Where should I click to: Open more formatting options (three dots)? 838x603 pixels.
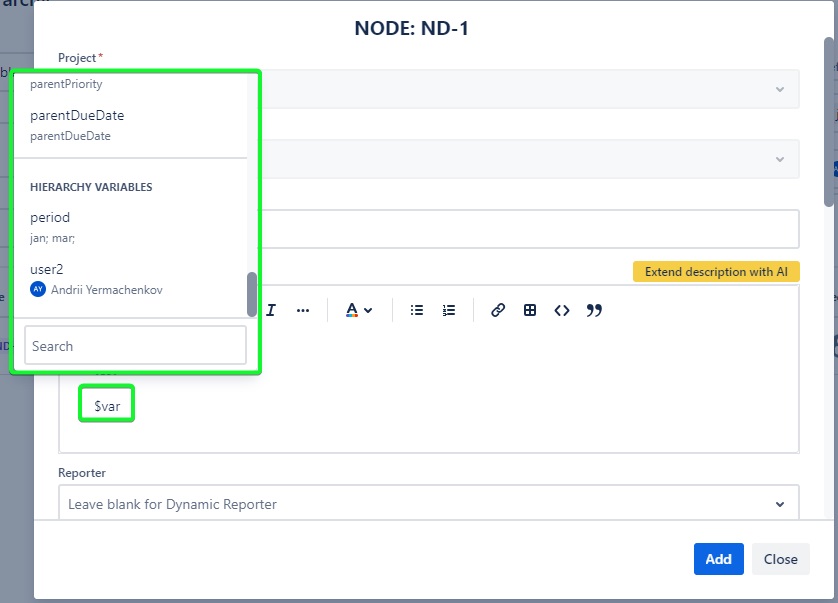303,310
